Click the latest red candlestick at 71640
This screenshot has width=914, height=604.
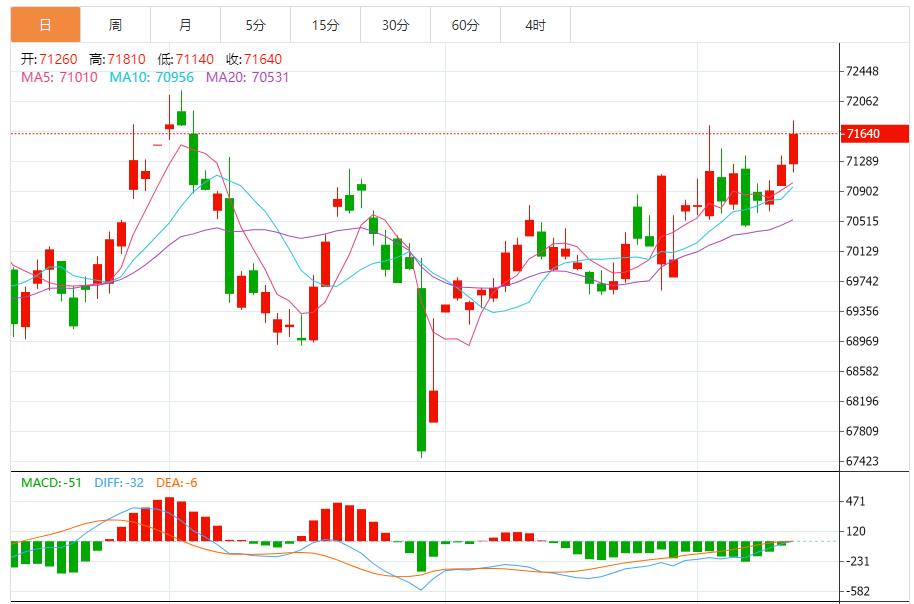tap(793, 149)
